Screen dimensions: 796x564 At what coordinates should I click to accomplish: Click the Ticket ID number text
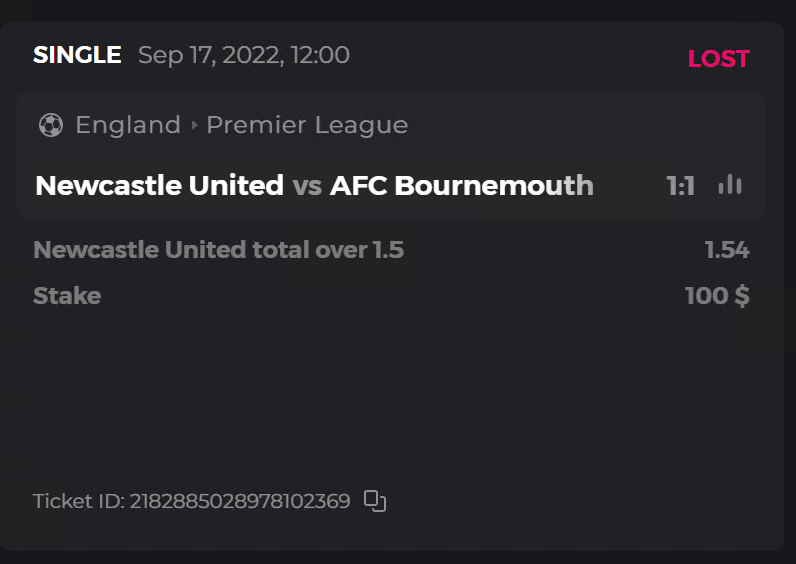(x=240, y=501)
